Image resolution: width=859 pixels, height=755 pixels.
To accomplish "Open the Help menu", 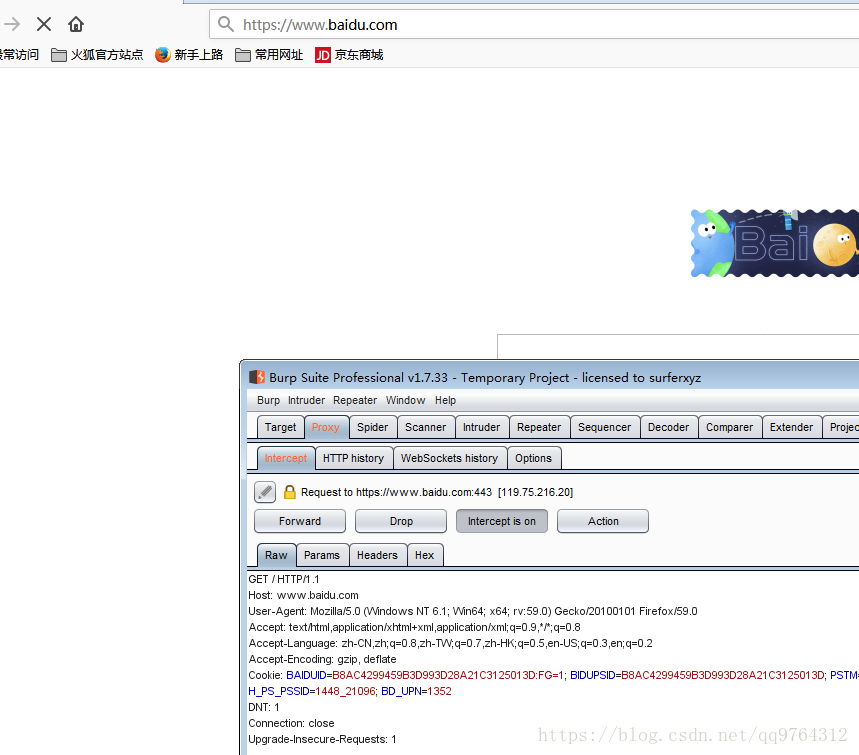I will pos(445,401).
